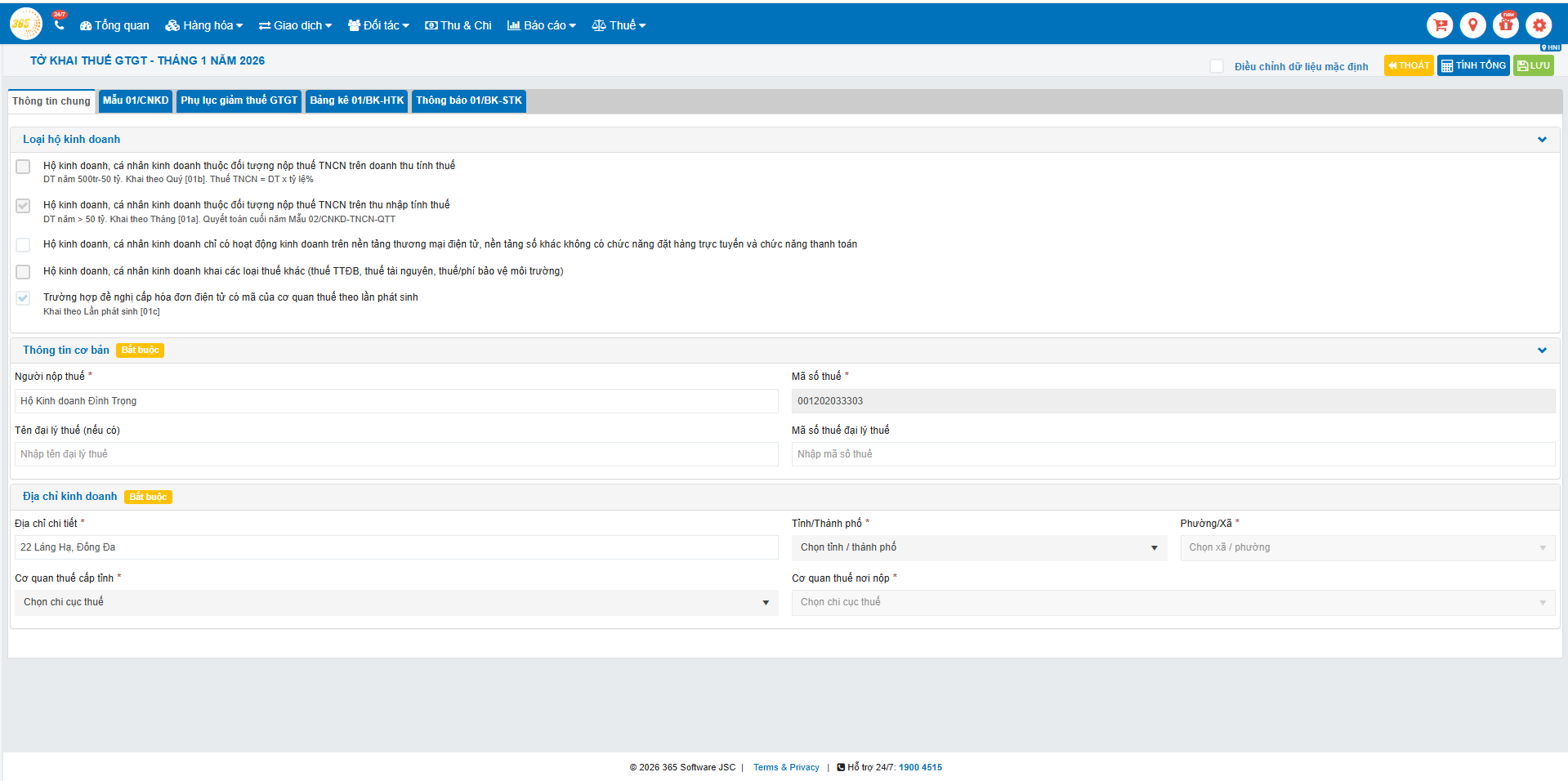Open the Hàng hóa menu

tap(204, 25)
